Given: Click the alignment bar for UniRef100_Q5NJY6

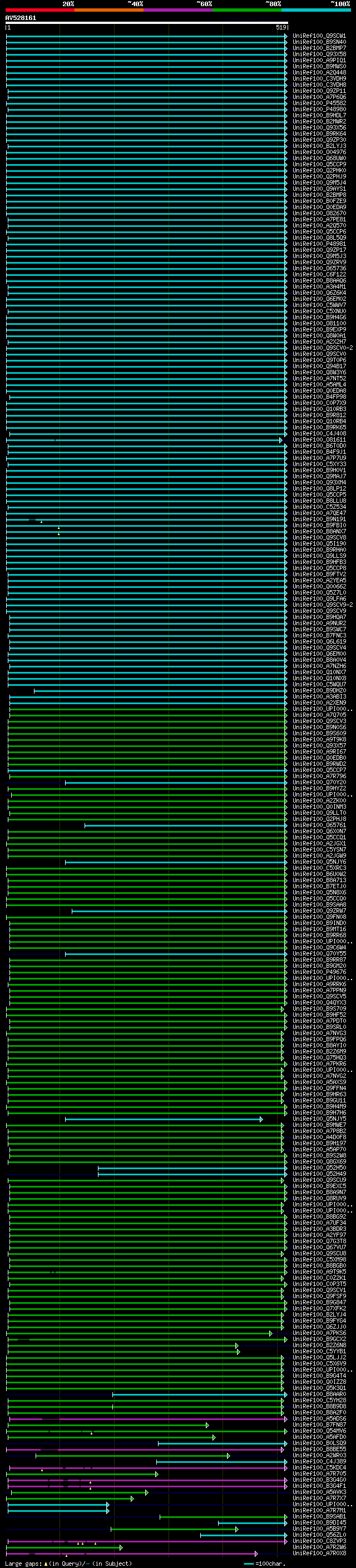Looking at the screenshot, I should tap(176, 862).
